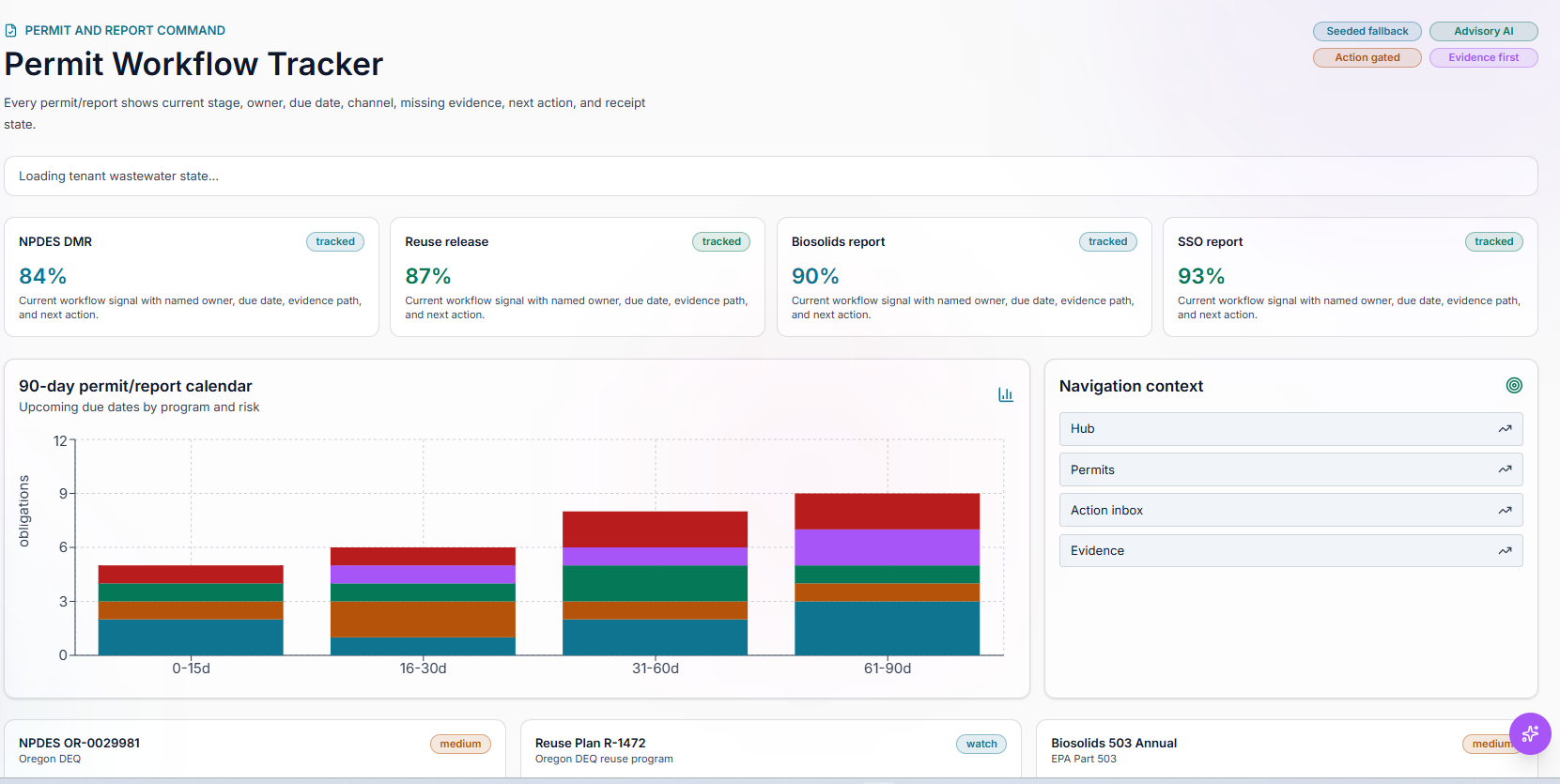The image size is (1560, 784).
Task: Click the medium badge on NPDES OR-0029981
Action: [460, 744]
